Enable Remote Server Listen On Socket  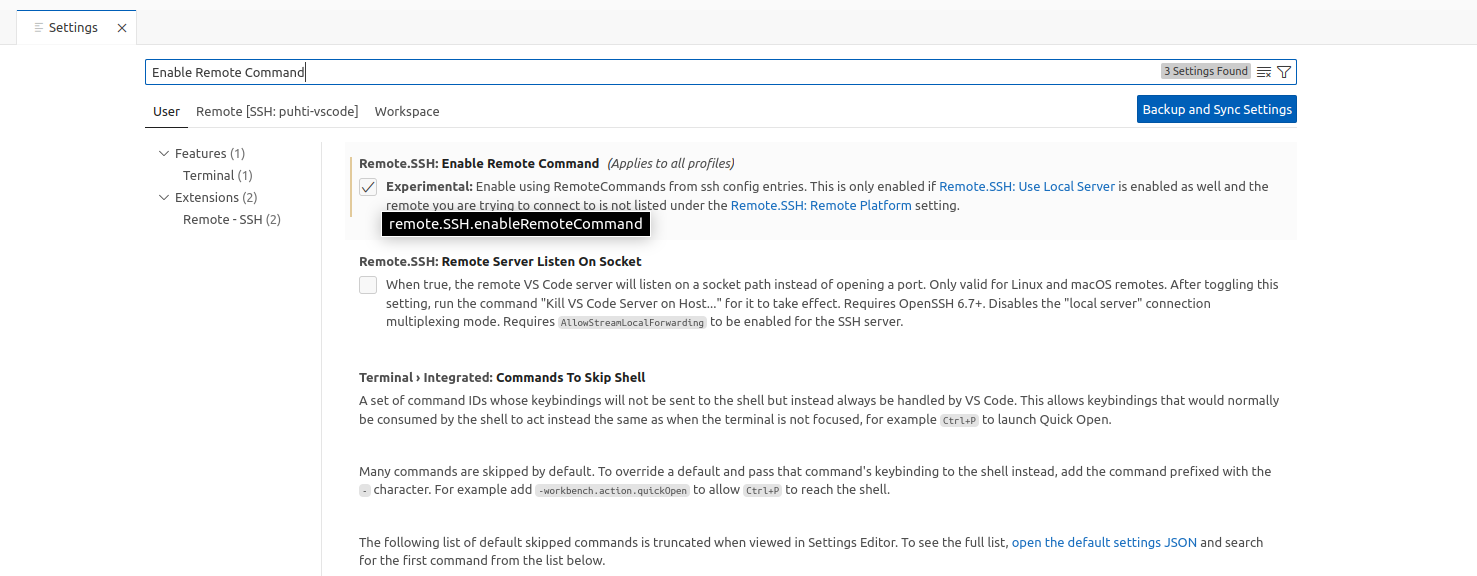[x=367, y=285]
